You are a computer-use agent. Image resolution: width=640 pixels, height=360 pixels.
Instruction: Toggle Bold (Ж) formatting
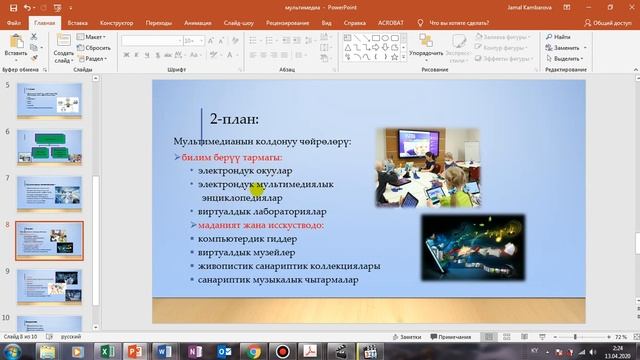click(x=127, y=55)
